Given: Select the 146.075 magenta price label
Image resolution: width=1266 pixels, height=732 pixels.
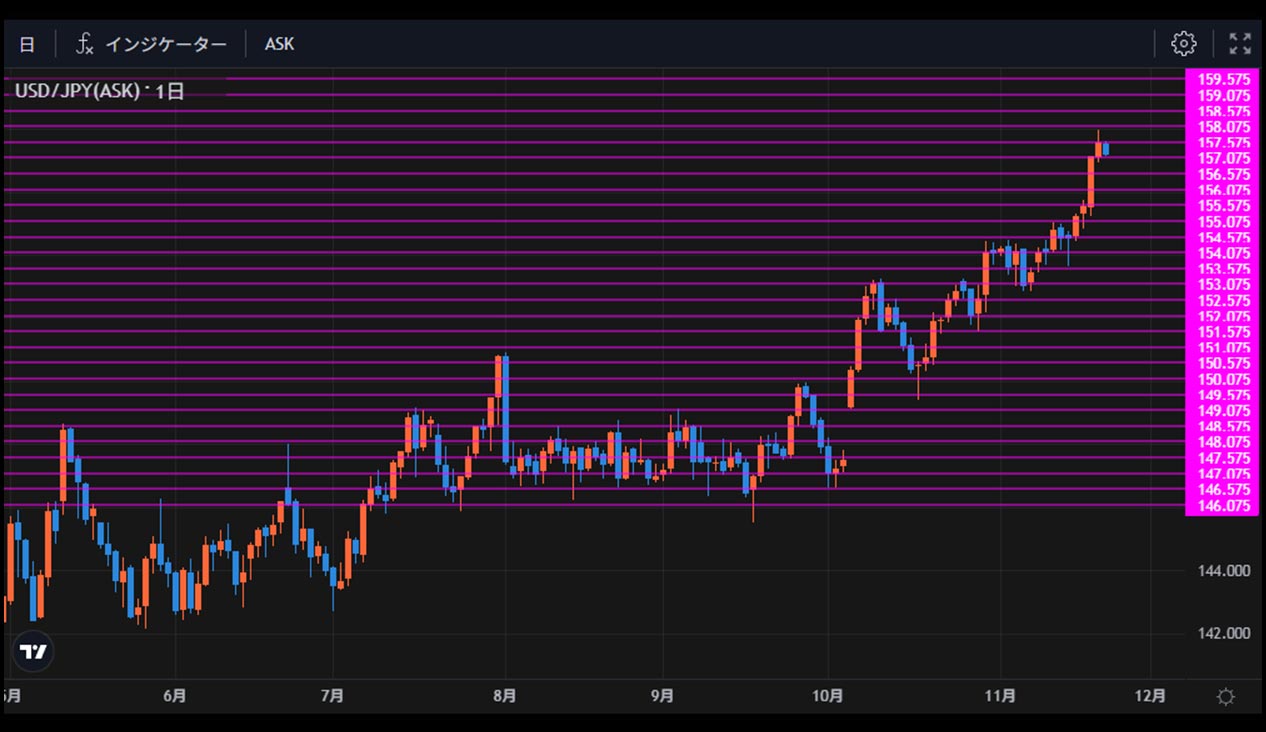Looking at the screenshot, I should (x=1223, y=506).
